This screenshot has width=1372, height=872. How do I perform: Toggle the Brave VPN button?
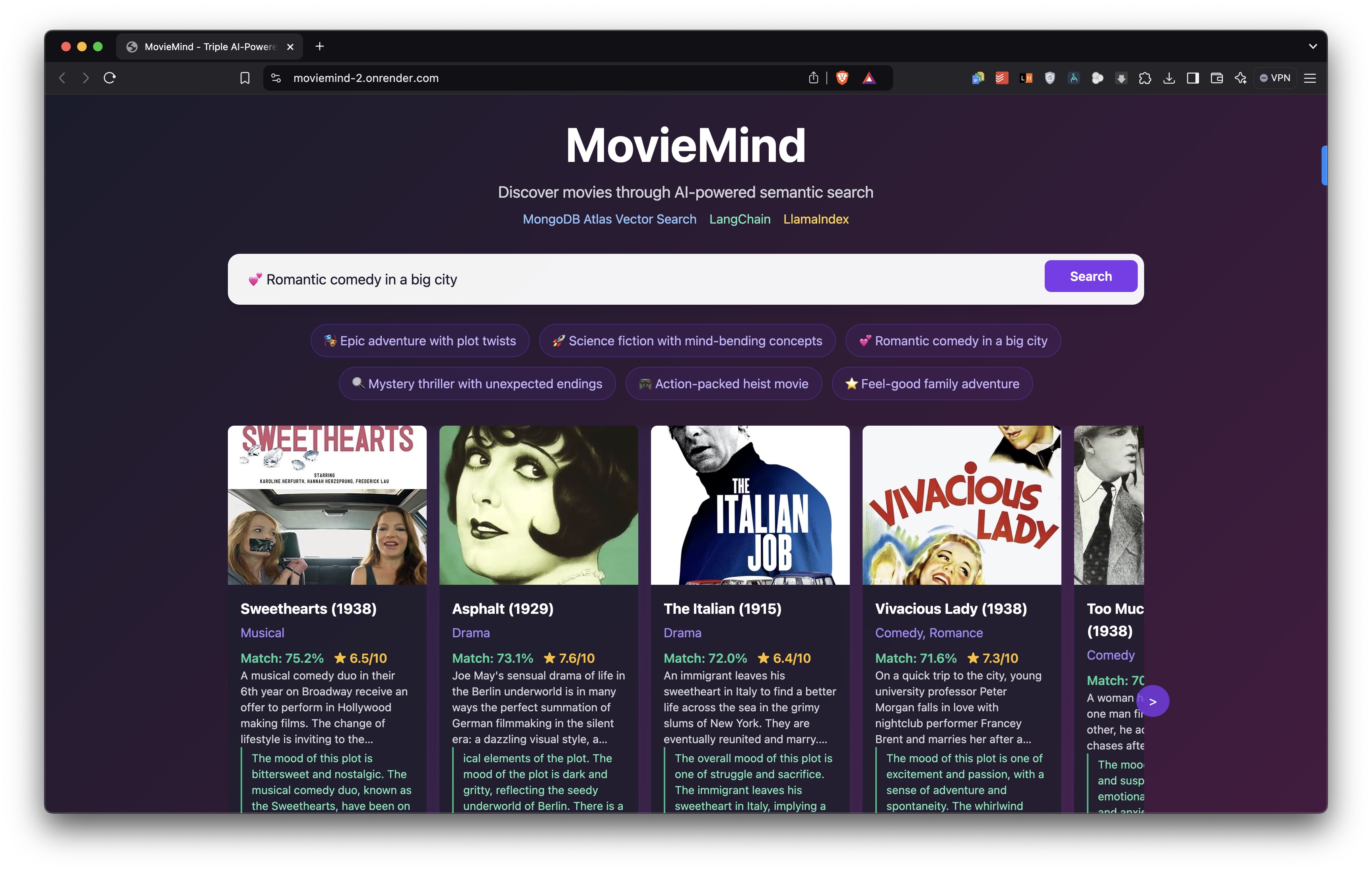[1275, 78]
